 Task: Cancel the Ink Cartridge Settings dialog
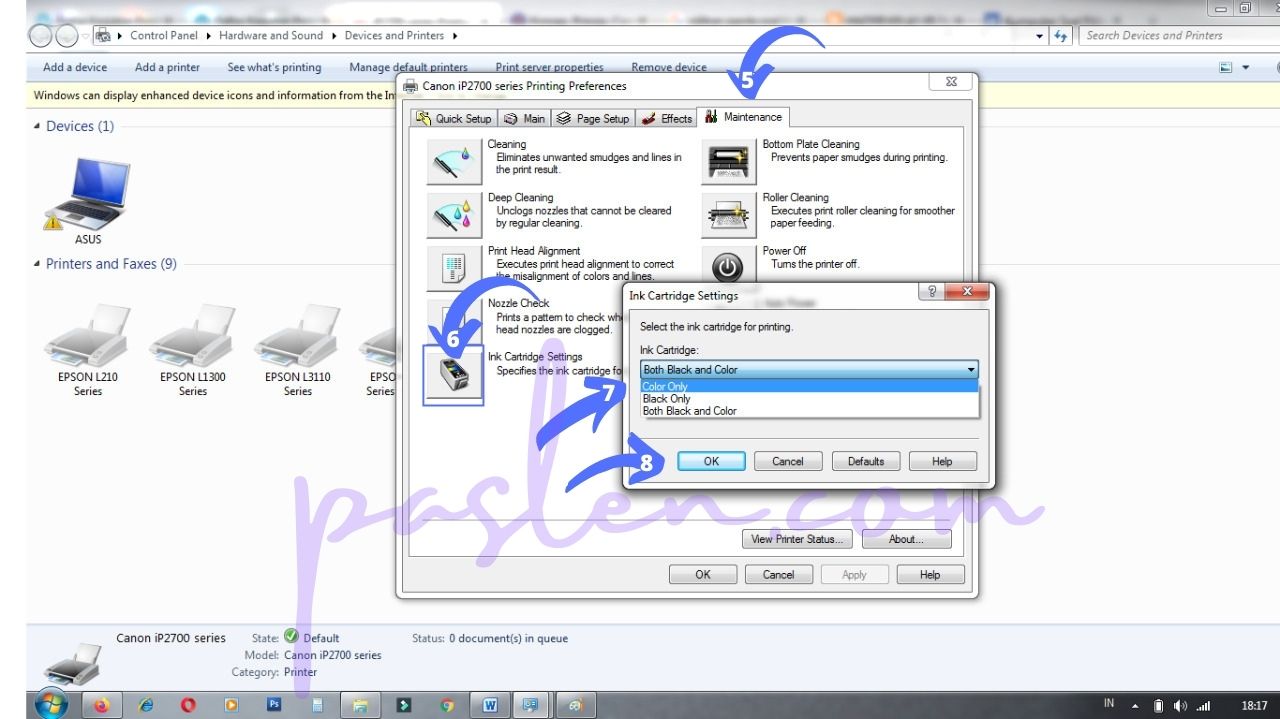click(788, 462)
